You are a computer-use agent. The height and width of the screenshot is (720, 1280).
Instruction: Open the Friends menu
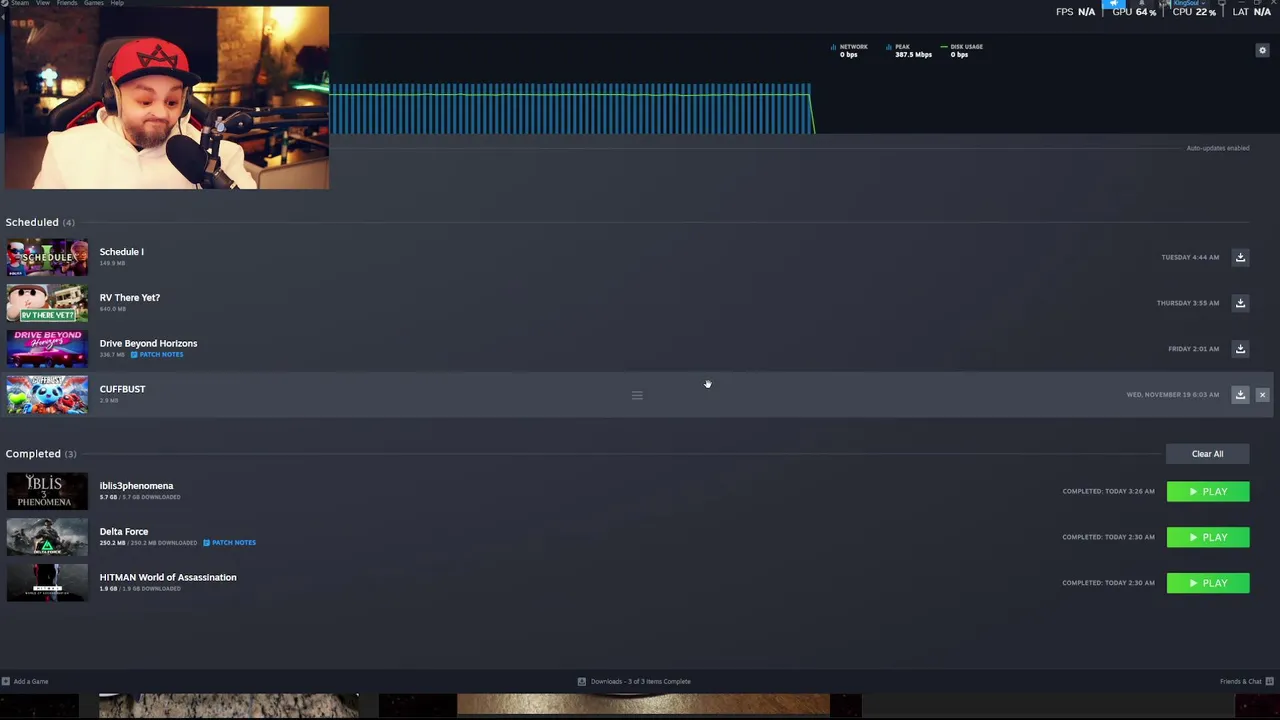point(67,3)
